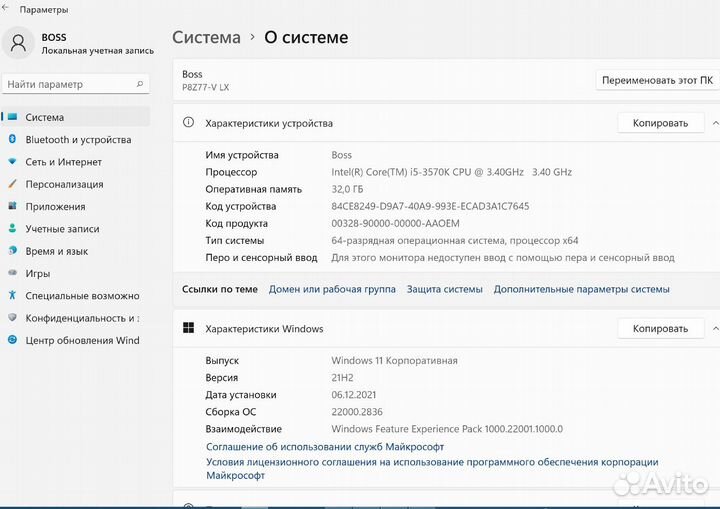Click 'Локальная учетная запись' under BOSS
The image size is (720, 509).
(x=97, y=51)
